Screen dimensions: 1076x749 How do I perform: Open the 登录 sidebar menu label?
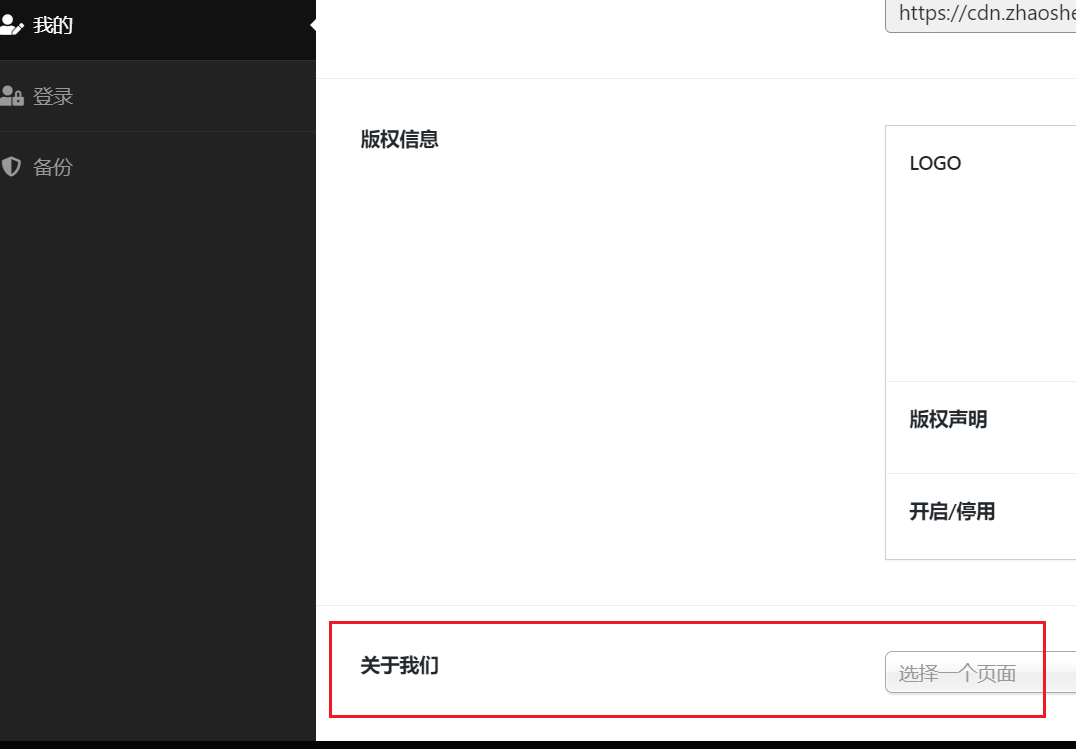tap(53, 96)
